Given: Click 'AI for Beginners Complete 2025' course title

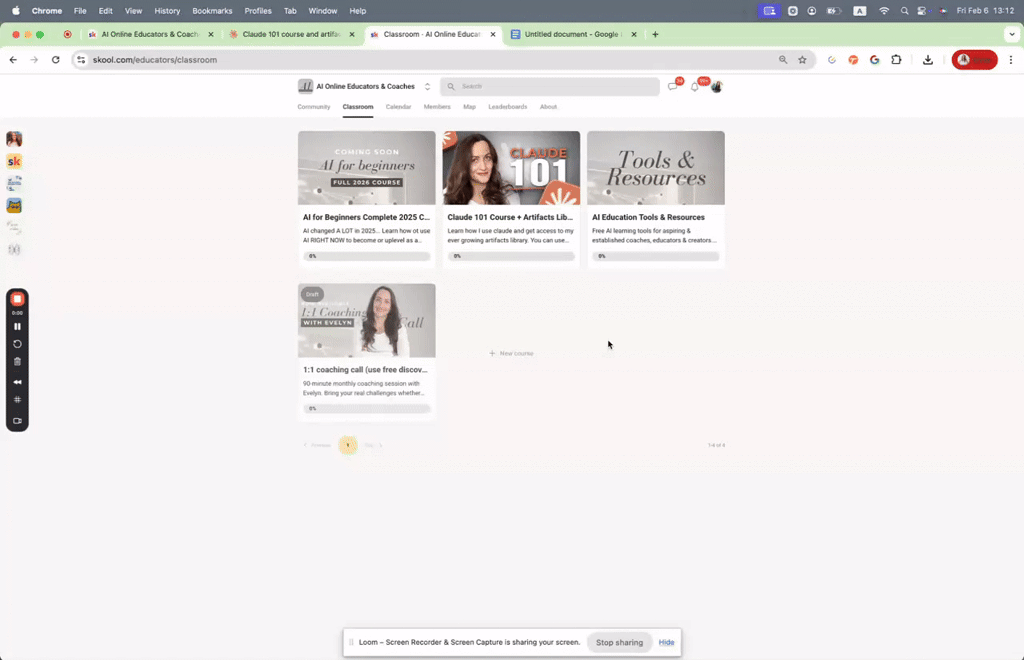Looking at the screenshot, I should (366, 217).
